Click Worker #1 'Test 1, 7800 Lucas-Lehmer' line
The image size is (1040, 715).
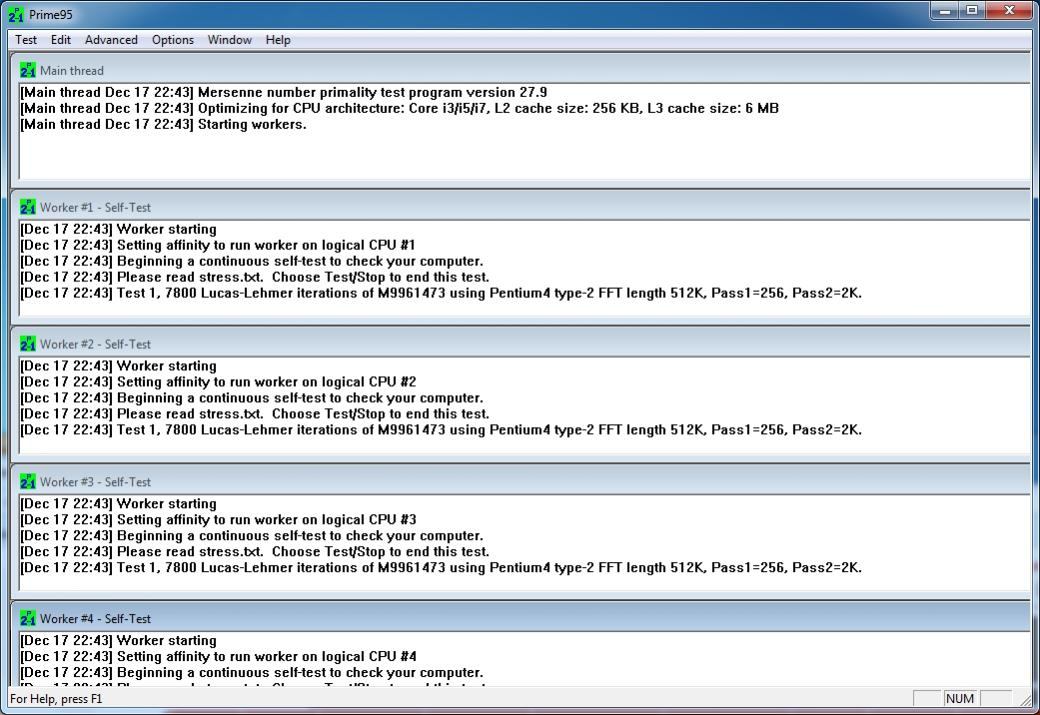441,292
